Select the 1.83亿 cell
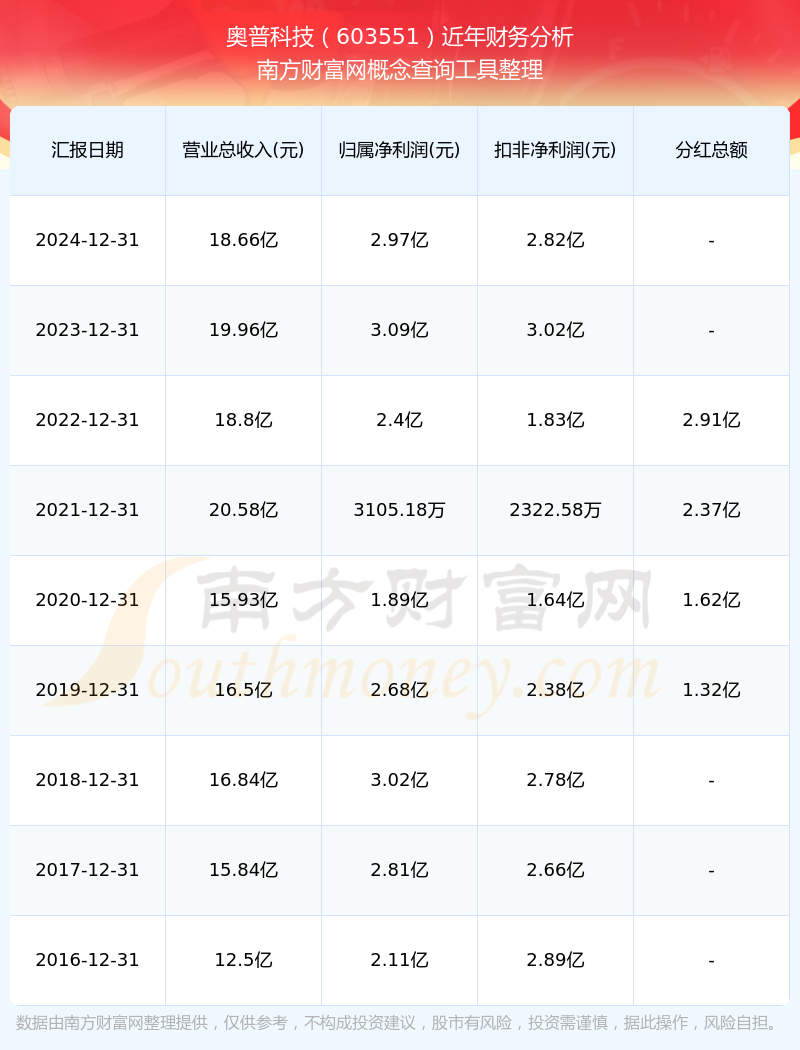Screen dimensions: 800x1050 tap(555, 420)
